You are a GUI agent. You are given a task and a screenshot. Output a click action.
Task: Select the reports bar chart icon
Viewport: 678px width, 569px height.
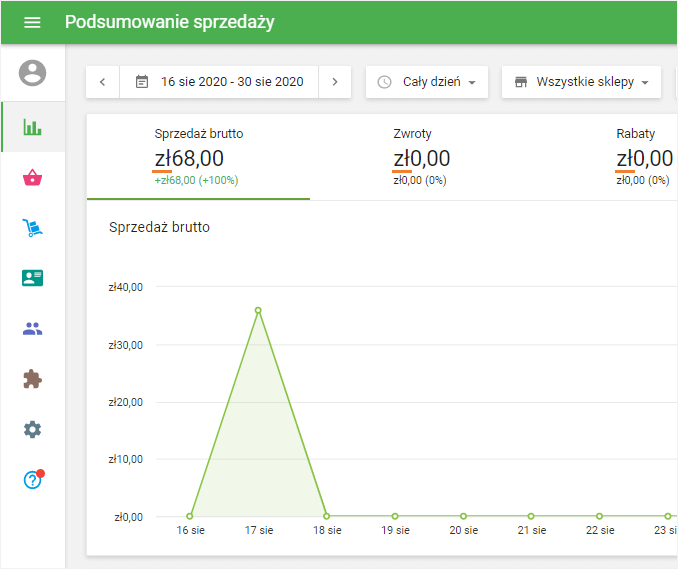[33, 127]
